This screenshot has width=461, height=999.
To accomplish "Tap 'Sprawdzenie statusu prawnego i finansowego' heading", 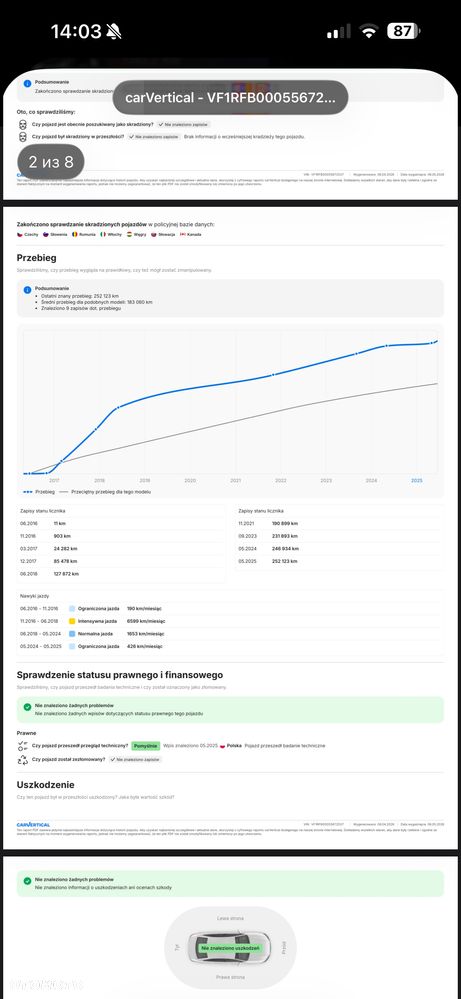I will (120, 675).
